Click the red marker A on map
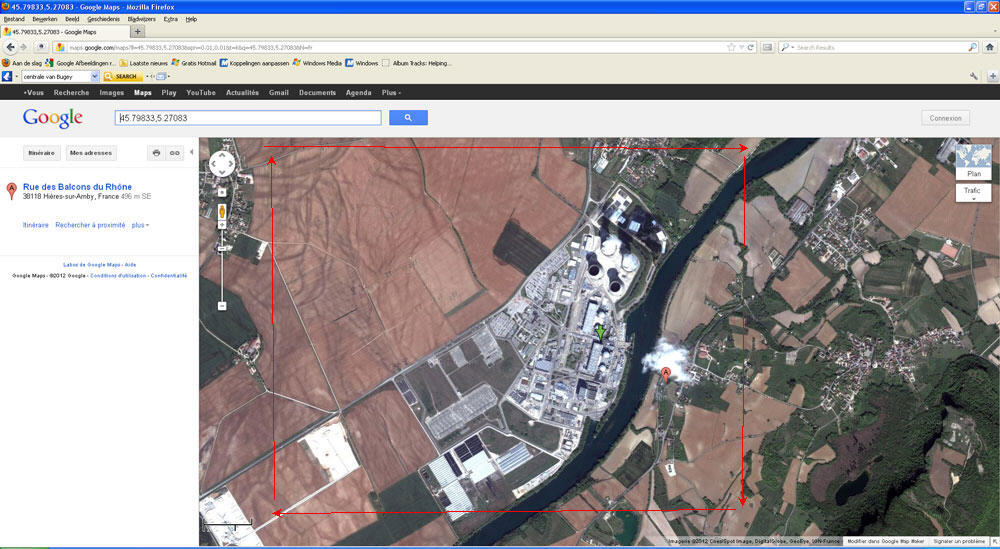 [666, 374]
